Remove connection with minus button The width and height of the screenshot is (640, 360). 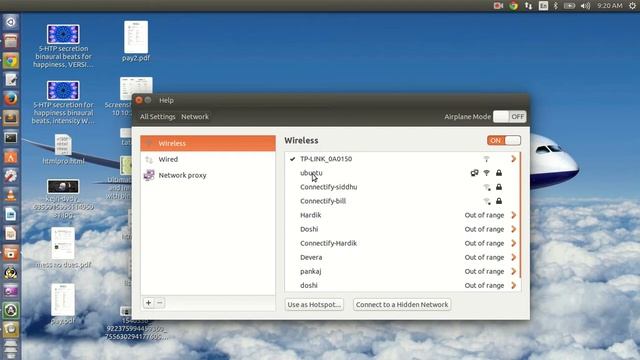click(160, 303)
